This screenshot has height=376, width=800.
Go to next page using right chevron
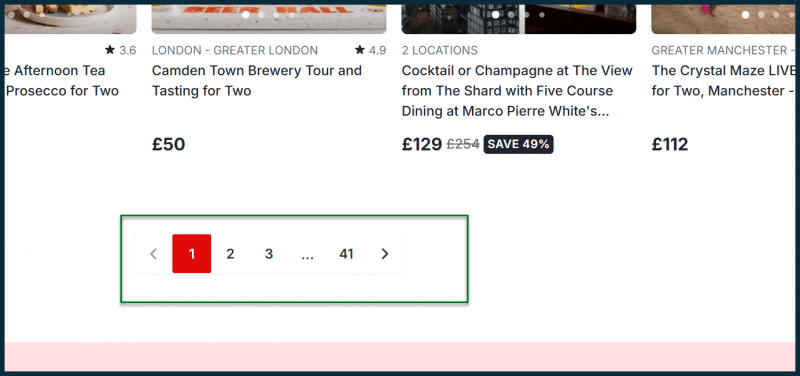pos(385,254)
